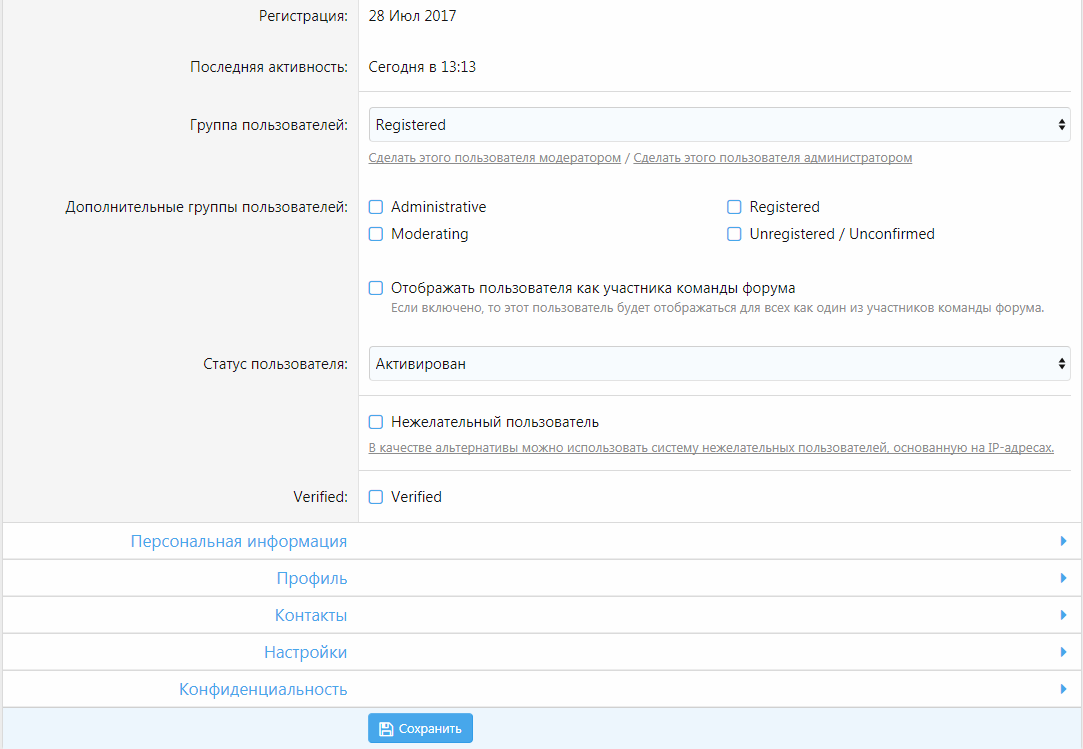This screenshot has width=1083, height=749.
Task: Open the Группа пользователей dropdown
Action: click(718, 124)
